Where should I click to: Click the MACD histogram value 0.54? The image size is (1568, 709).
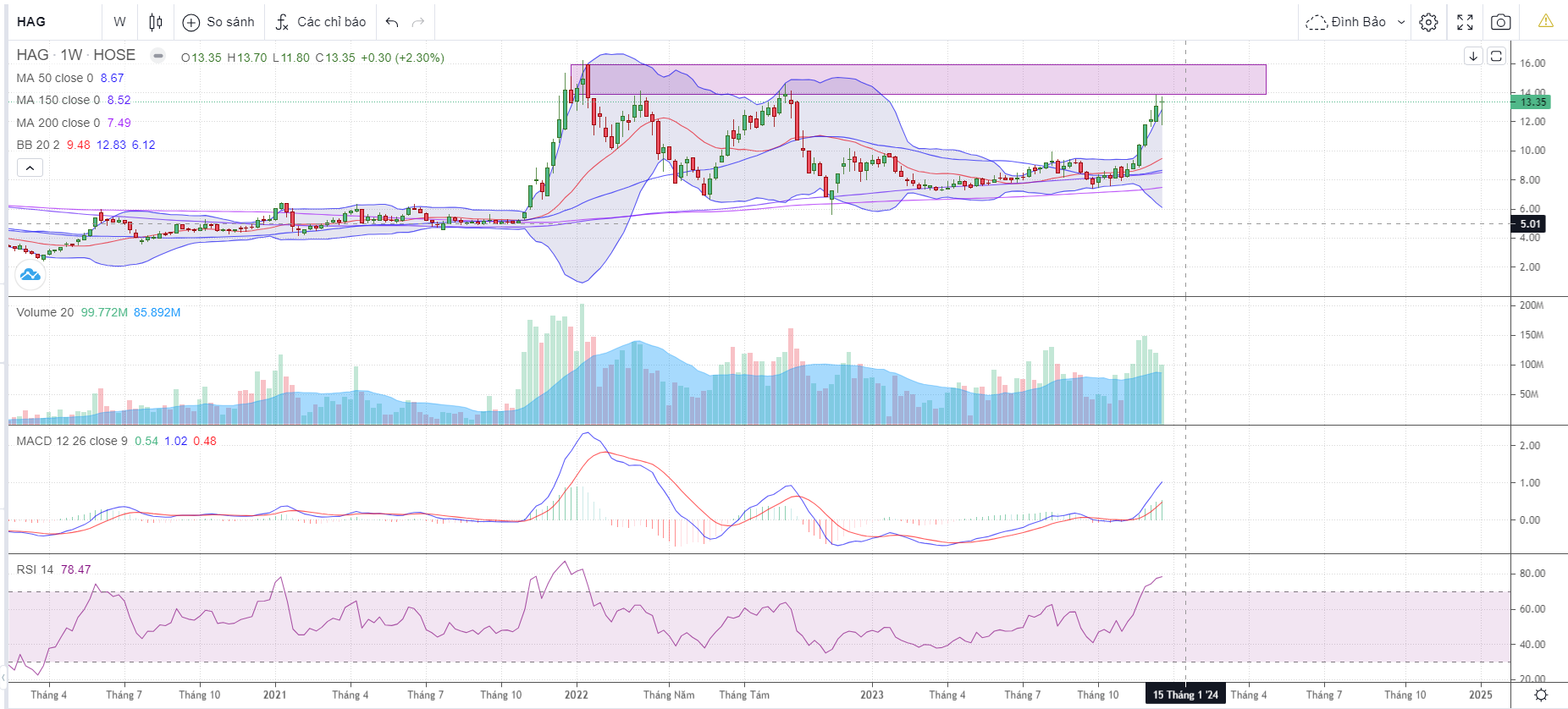[146, 441]
